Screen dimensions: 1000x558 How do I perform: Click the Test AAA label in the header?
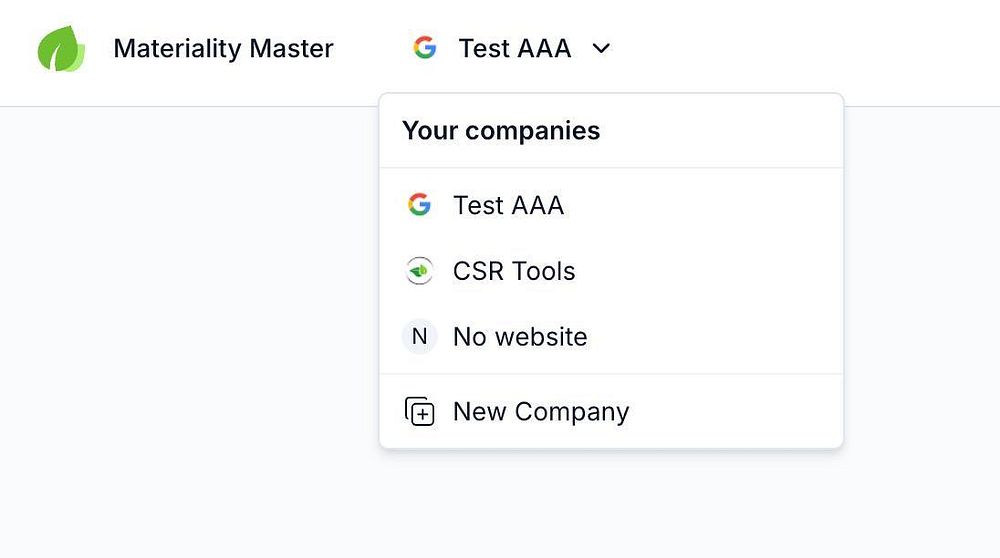pyautogui.click(x=514, y=48)
